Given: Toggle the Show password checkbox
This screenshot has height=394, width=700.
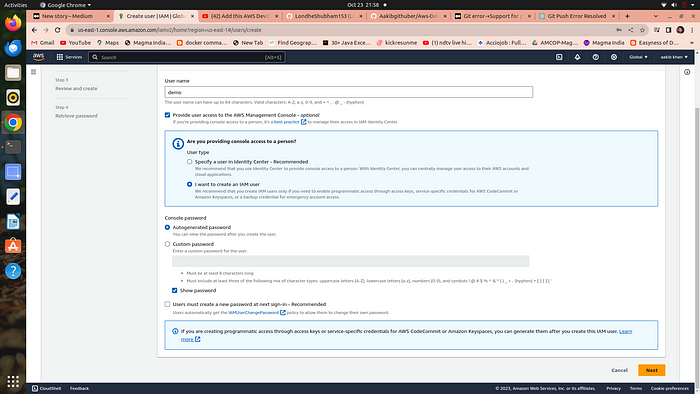Looking at the screenshot, I should click(175, 290).
